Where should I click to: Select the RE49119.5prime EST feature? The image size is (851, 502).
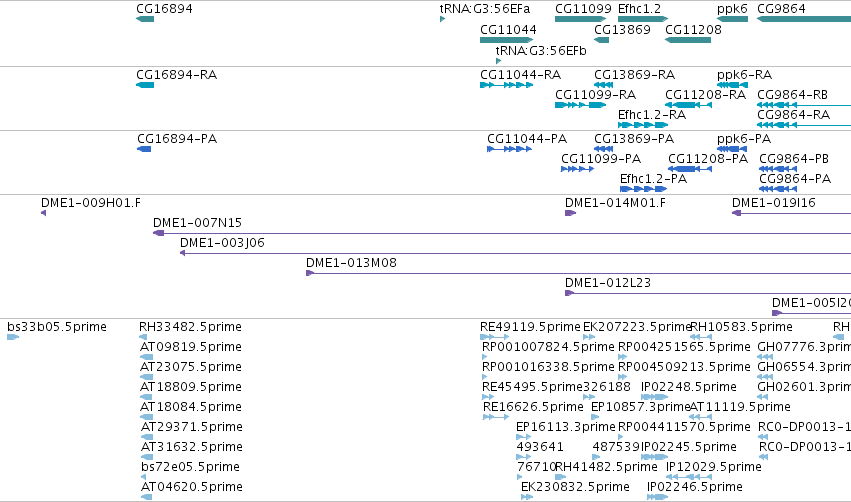click(494, 338)
